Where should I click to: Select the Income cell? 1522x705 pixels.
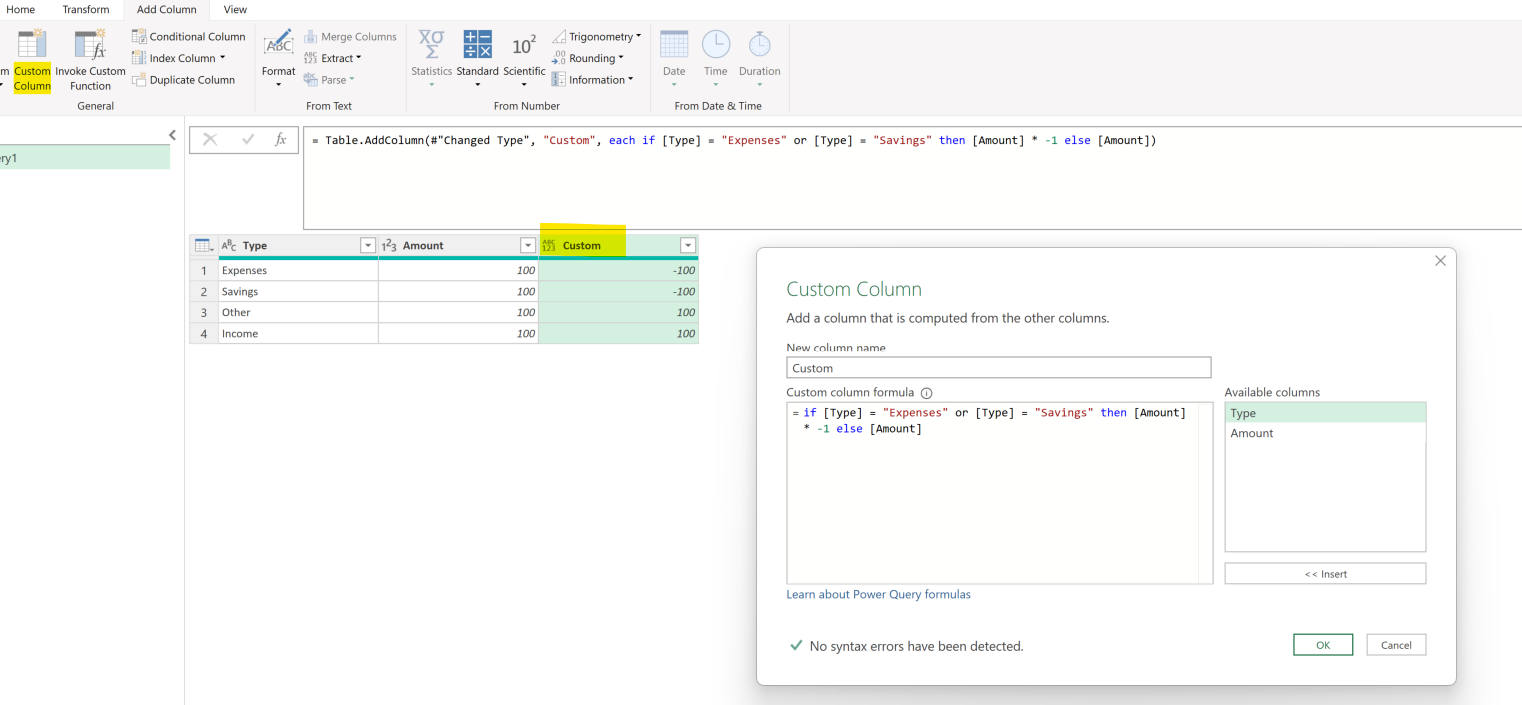pos(298,333)
